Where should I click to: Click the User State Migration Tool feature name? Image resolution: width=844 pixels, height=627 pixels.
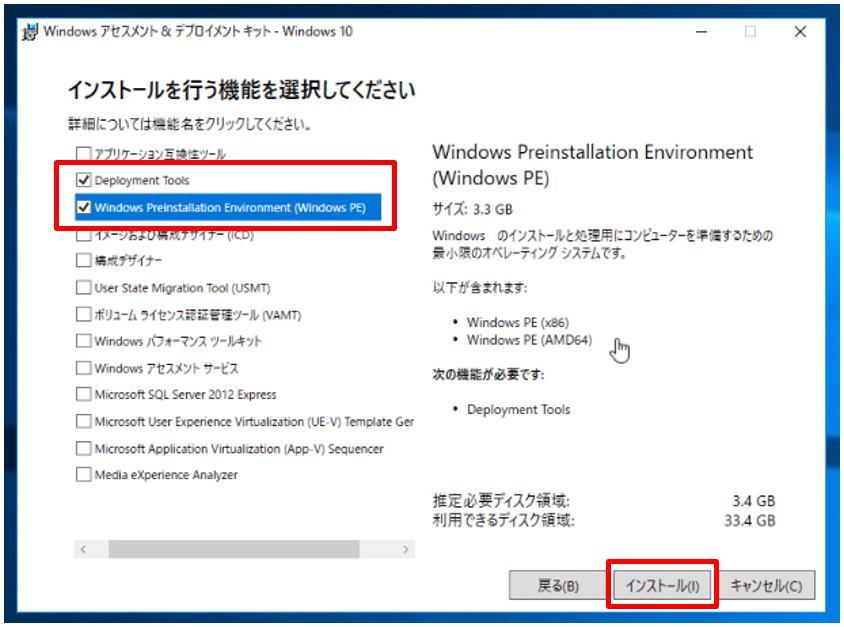pyautogui.click(x=182, y=288)
